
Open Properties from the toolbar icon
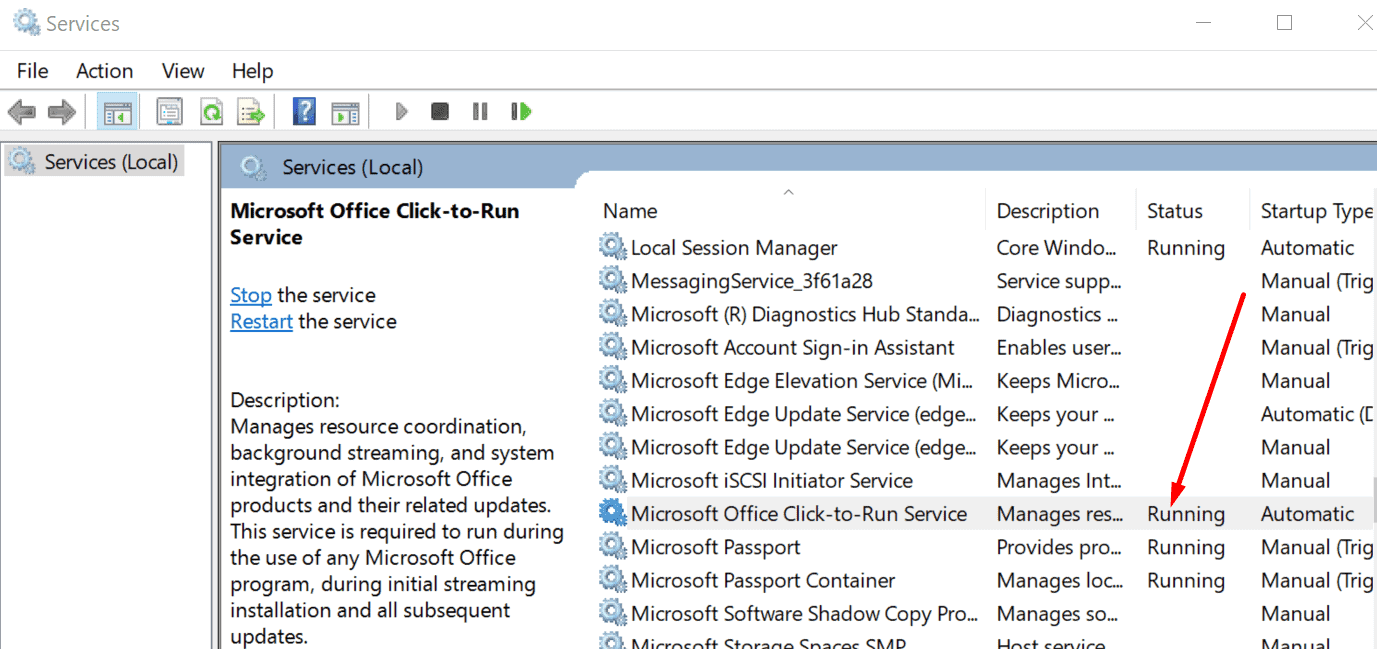pos(170,112)
